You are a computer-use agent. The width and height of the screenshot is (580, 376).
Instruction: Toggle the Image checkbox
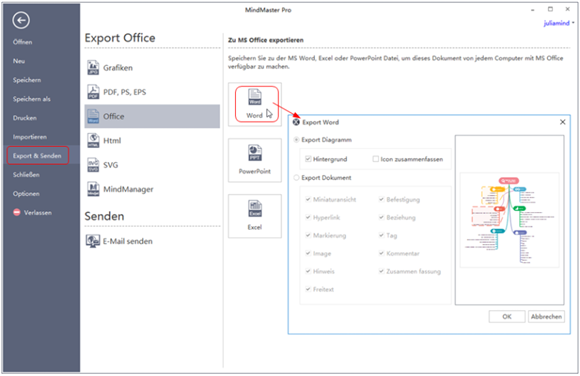[x=308, y=254]
